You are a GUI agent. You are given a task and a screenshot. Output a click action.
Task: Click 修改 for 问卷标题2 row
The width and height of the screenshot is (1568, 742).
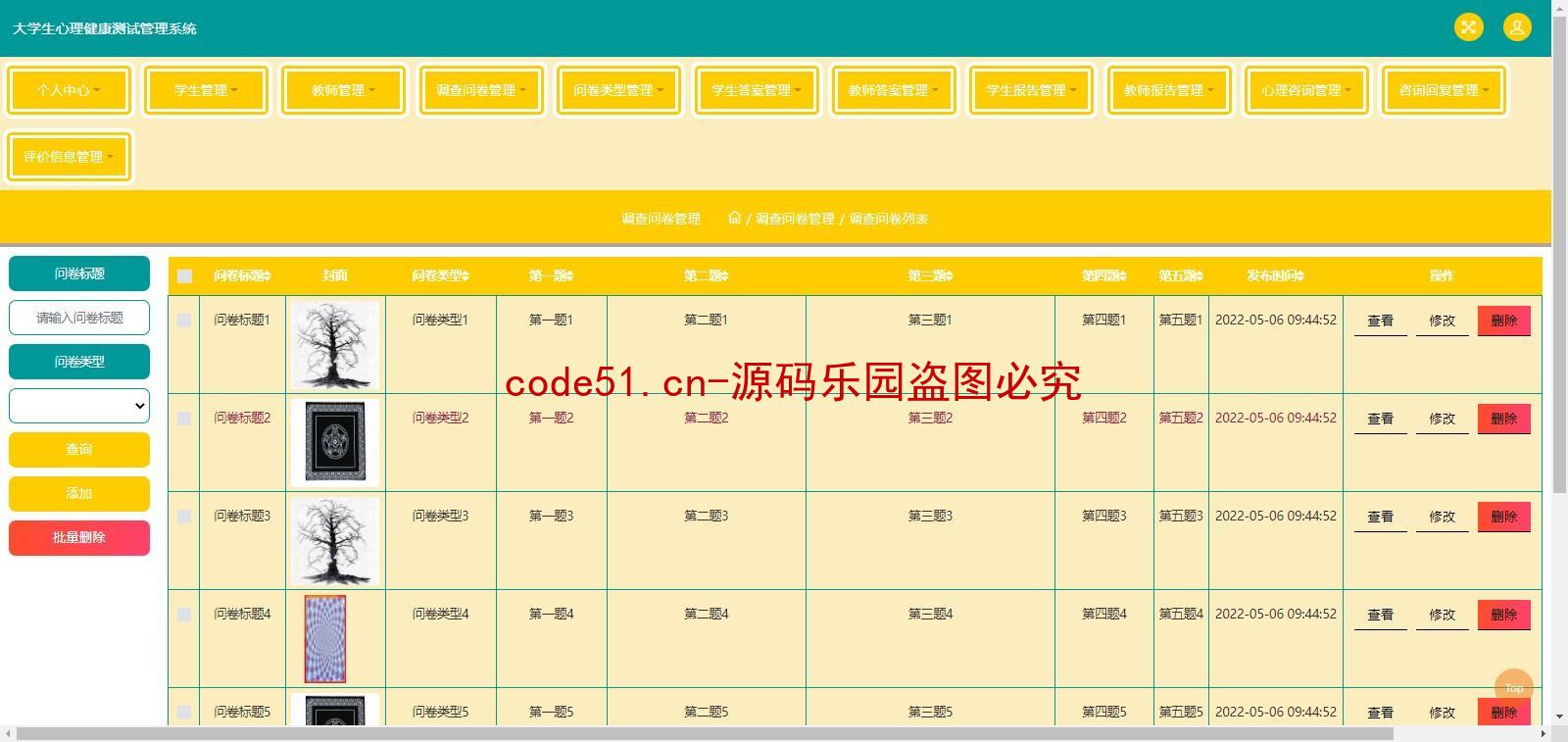pos(1442,419)
